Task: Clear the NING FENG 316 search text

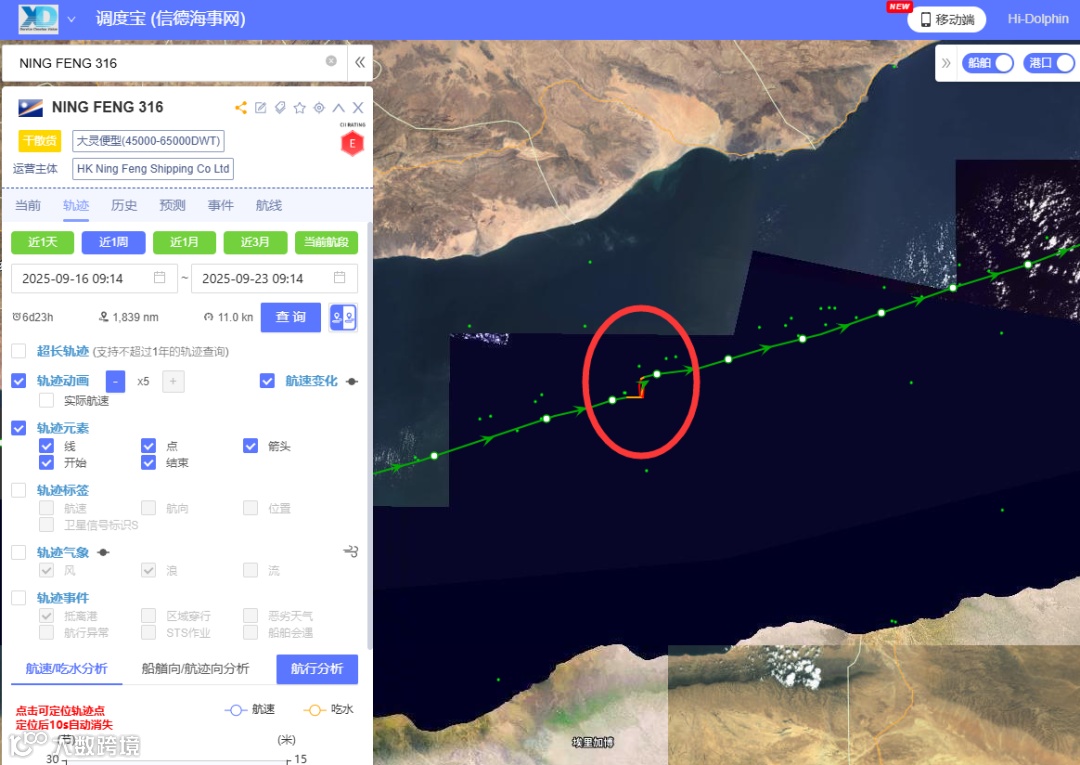Action: (x=331, y=61)
